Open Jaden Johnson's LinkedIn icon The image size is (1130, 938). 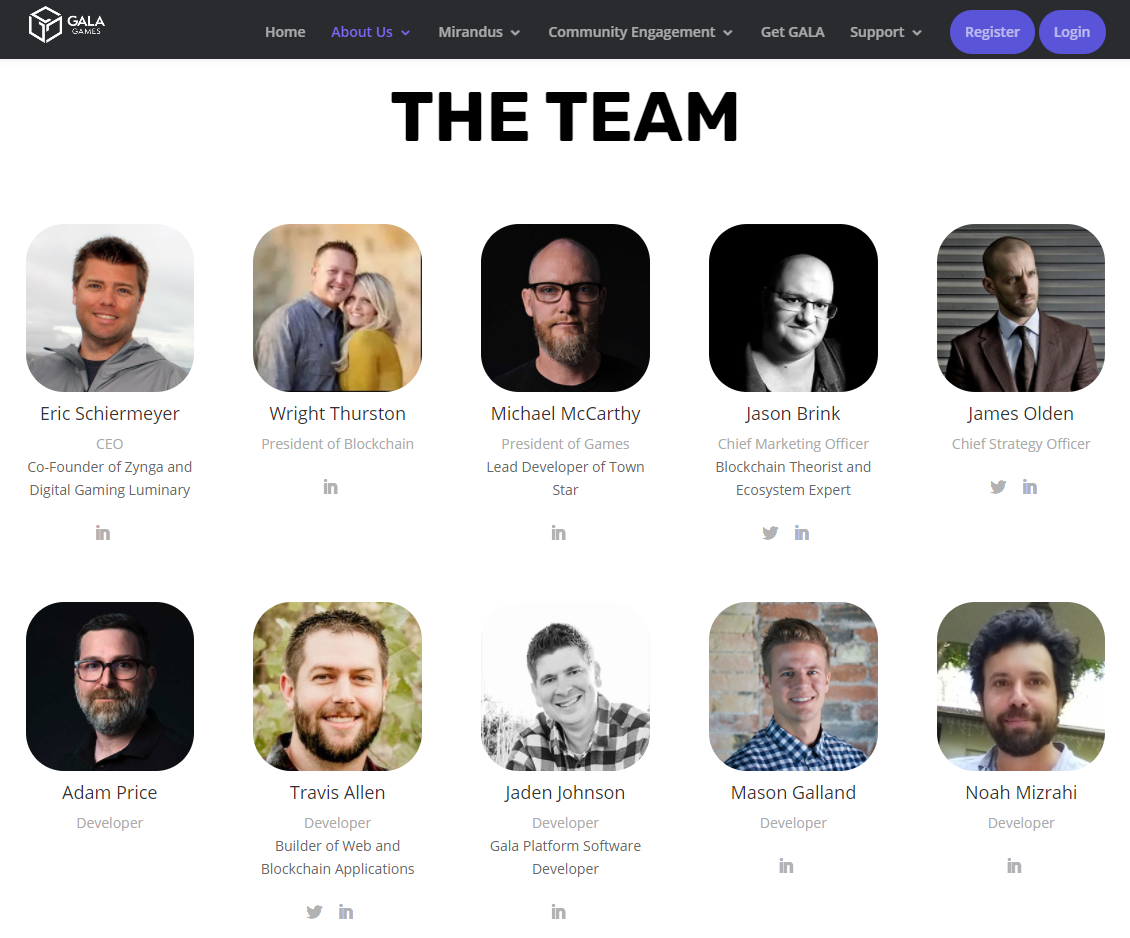tap(559, 912)
